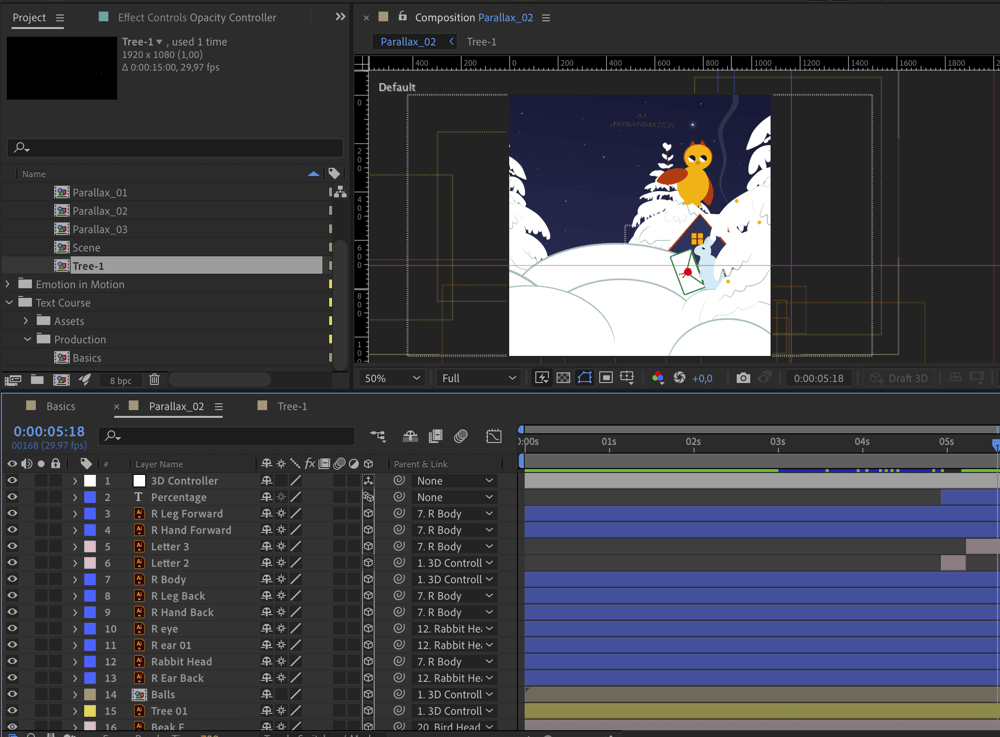This screenshot has width=1000, height=737.
Task: Click the show channel RGB icon
Action: 658,378
